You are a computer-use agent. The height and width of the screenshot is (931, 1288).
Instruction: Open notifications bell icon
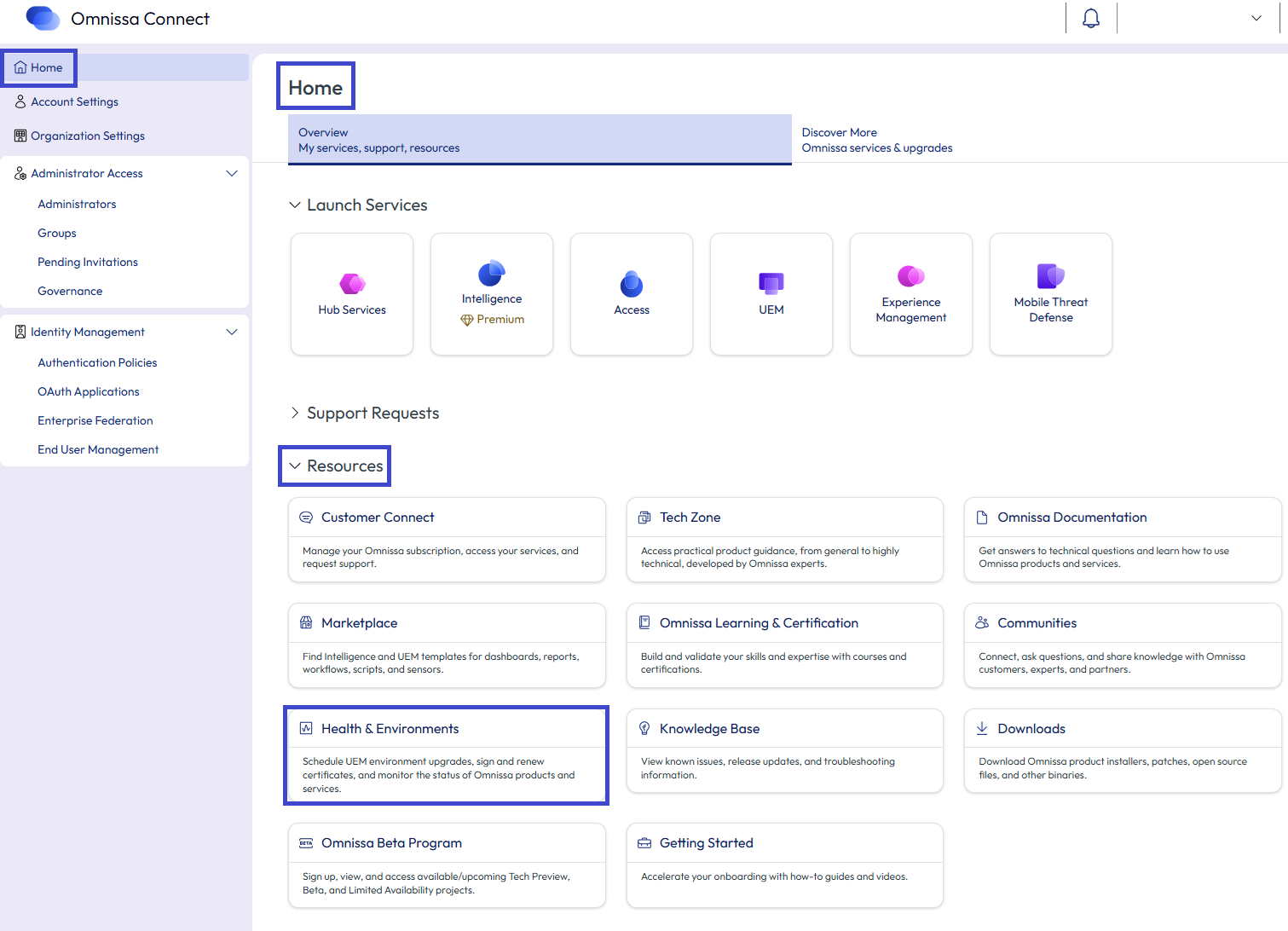tap(1091, 18)
